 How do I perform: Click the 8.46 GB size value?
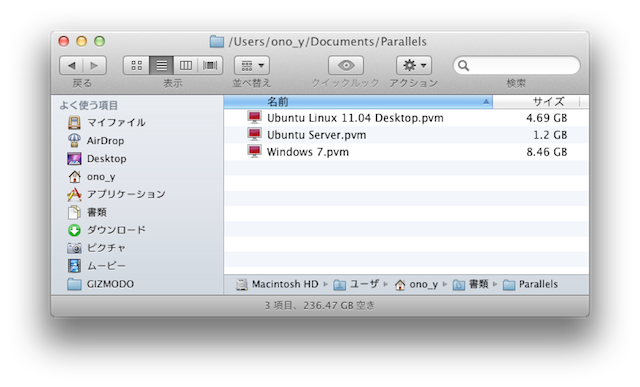(x=547, y=152)
